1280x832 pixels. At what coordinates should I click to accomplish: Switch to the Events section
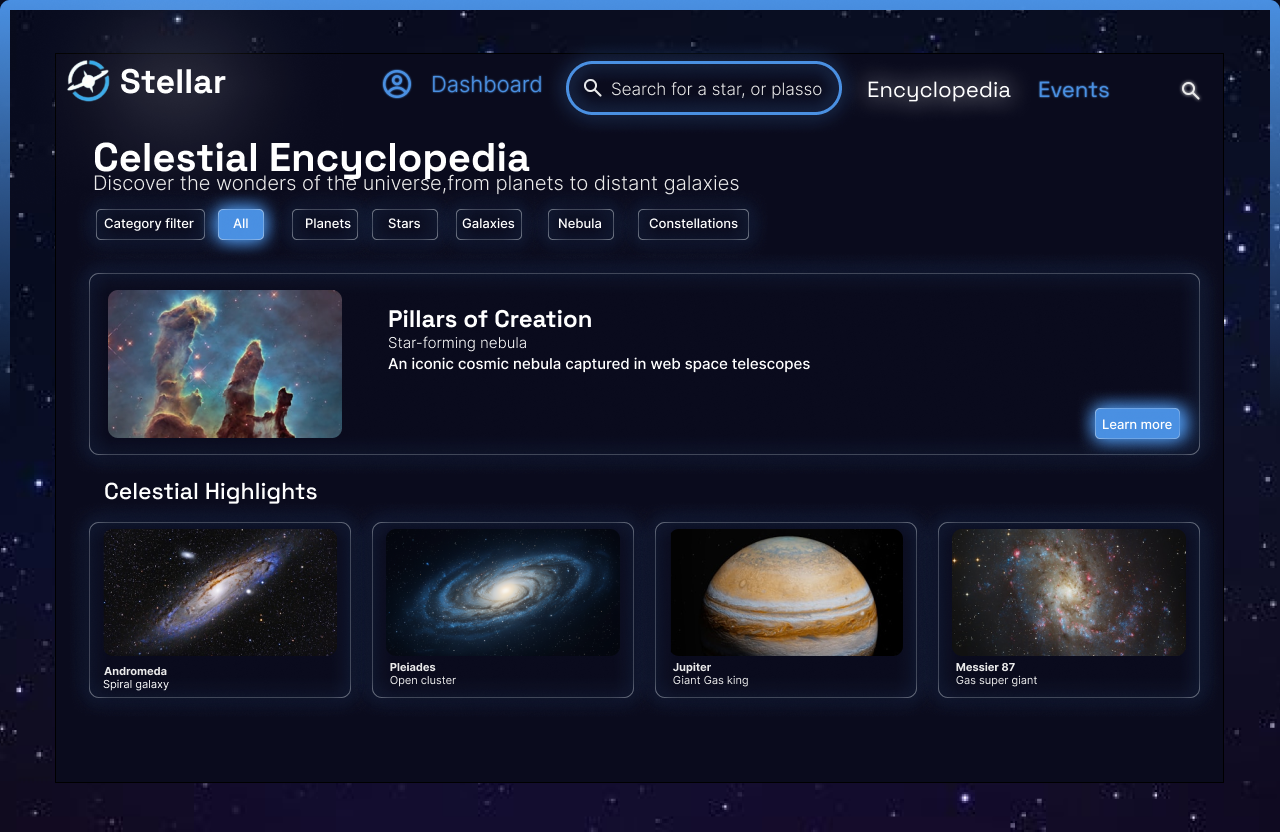point(1073,90)
